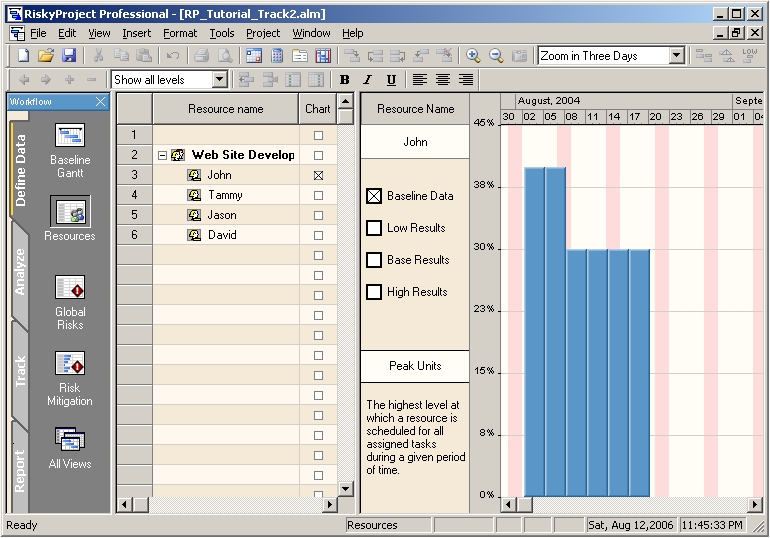Toggle the Baseline Data checkbox
Image resolution: width=770 pixels, height=538 pixels.
point(374,196)
